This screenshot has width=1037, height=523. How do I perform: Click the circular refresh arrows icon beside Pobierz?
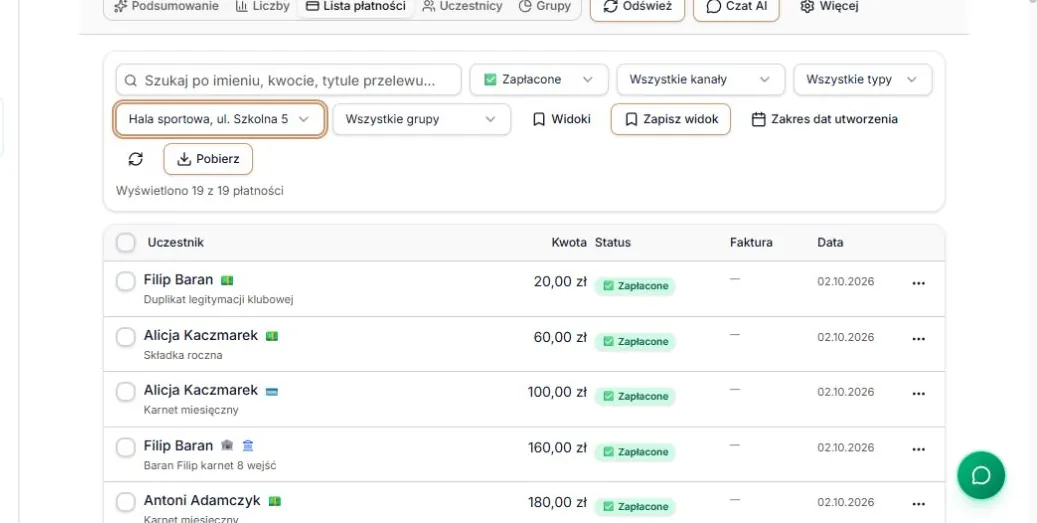click(x=136, y=159)
